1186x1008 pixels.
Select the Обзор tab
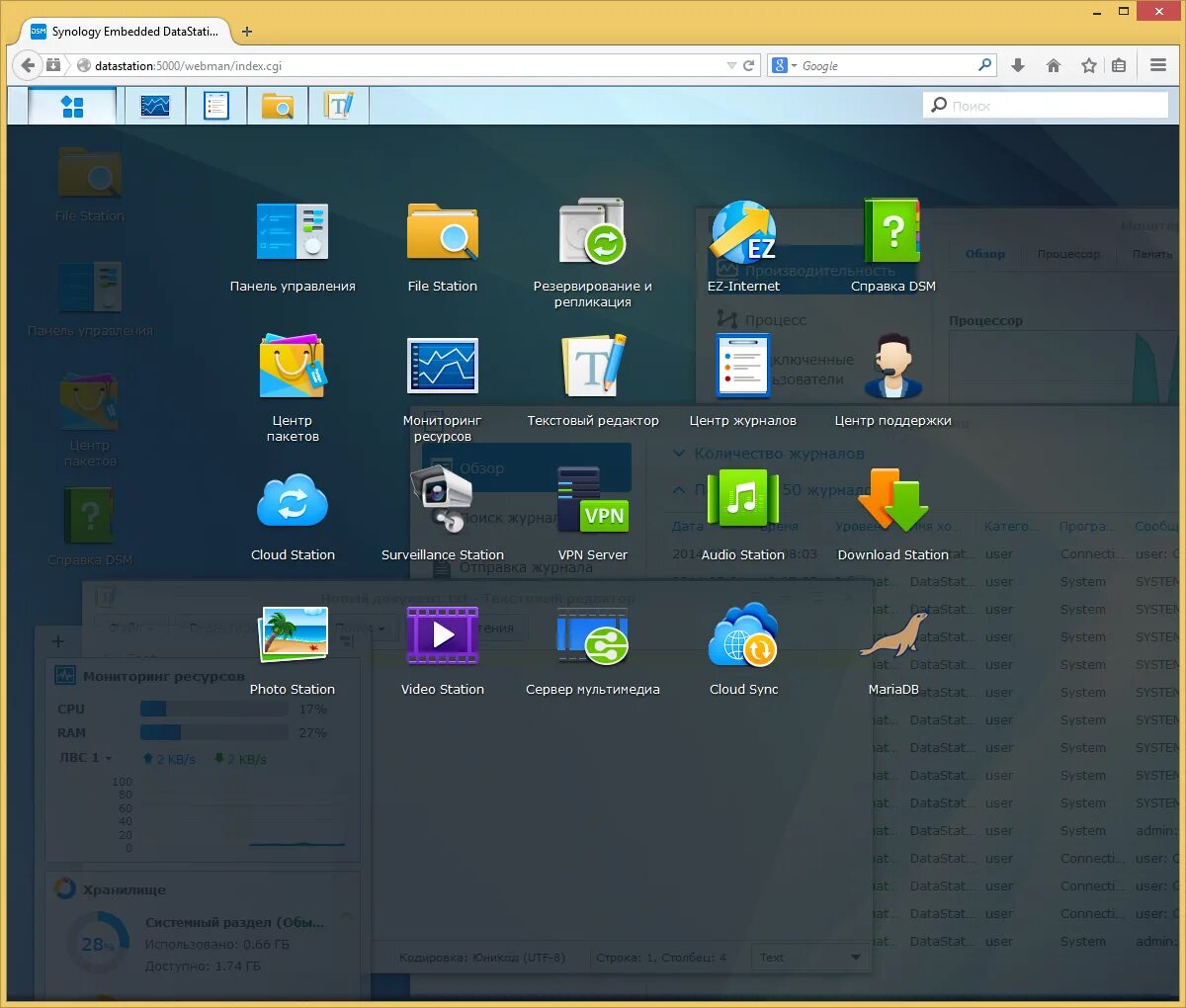984,253
